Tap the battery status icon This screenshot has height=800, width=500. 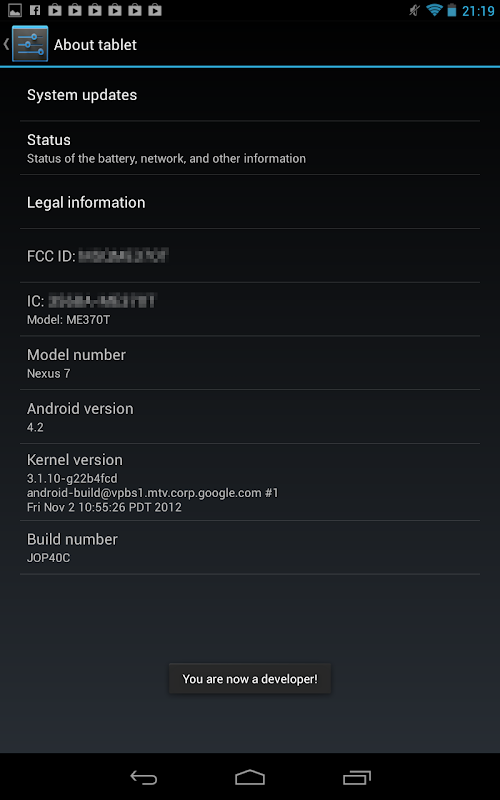click(452, 10)
